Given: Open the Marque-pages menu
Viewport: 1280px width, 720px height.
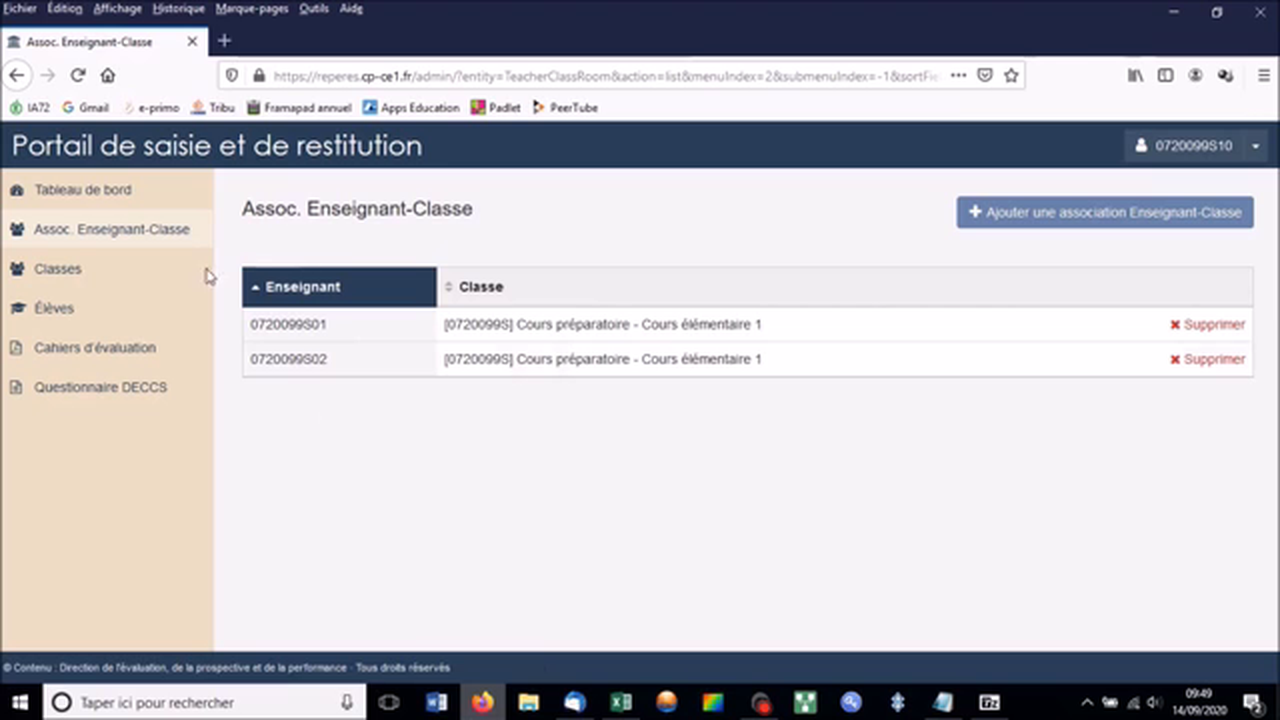Looking at the screenshot, I should click(251, 8).
